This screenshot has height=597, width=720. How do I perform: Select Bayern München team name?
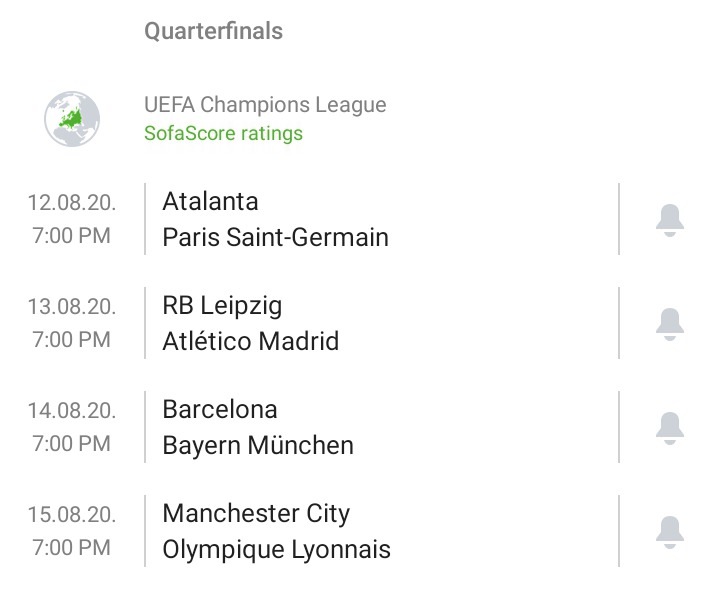point(258,445)
